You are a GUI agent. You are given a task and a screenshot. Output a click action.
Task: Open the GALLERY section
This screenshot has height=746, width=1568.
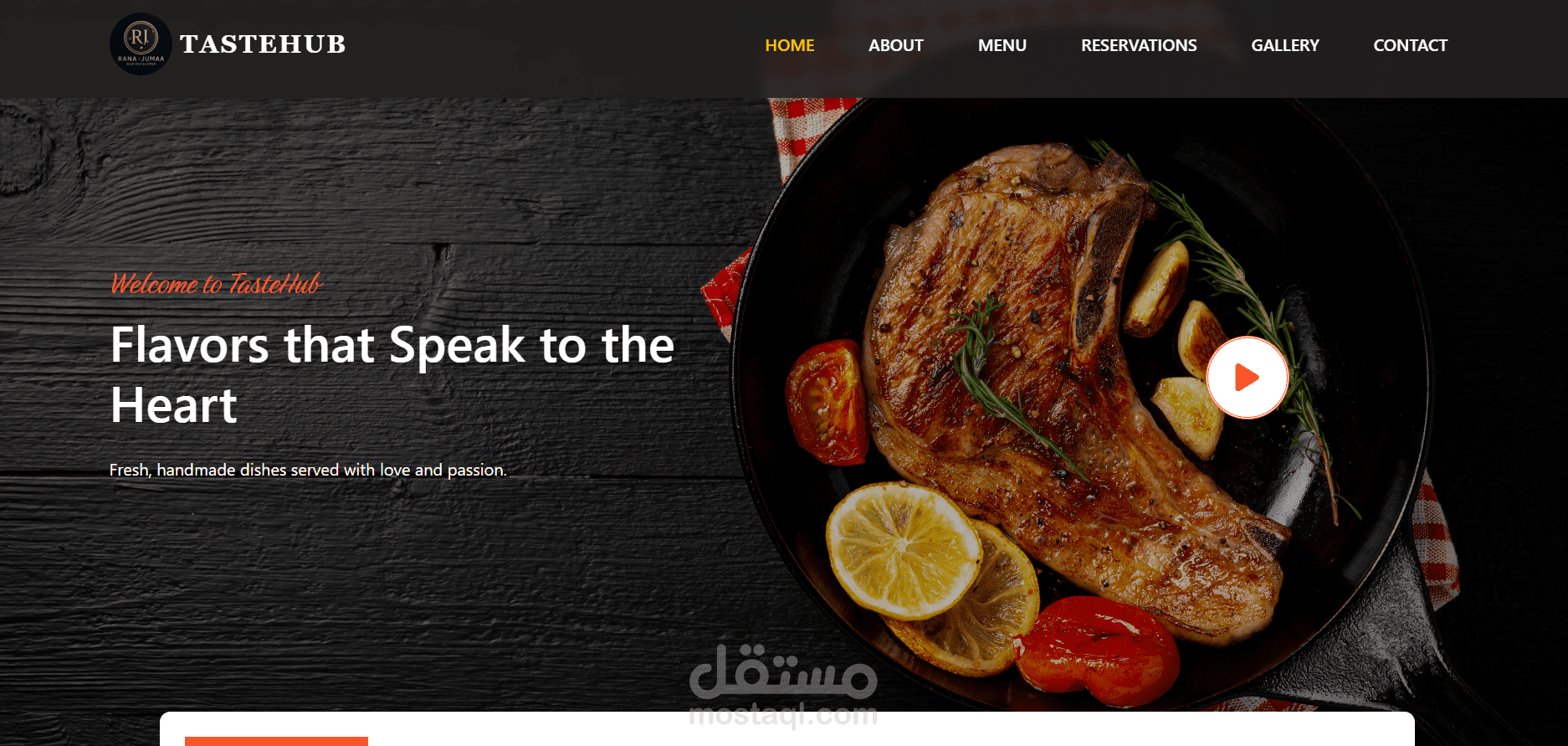(x=1284, y=45)
